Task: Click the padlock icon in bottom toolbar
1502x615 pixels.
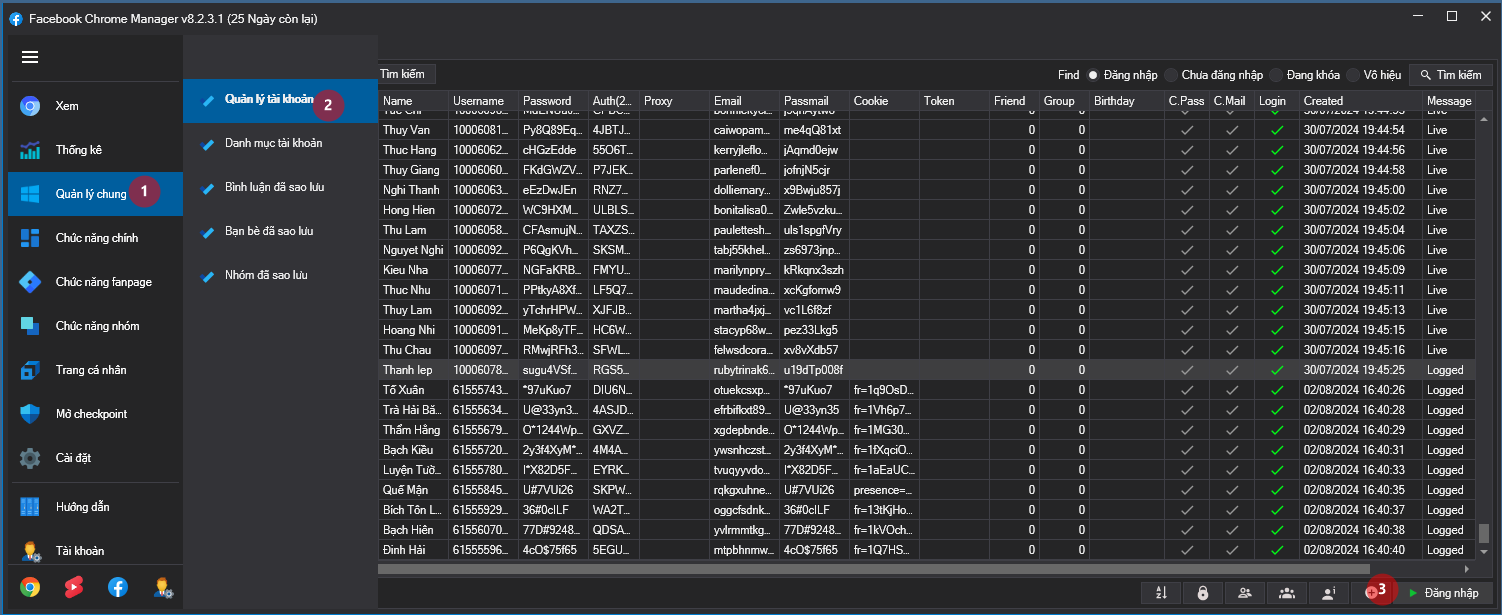Action: pos(1203,593)
